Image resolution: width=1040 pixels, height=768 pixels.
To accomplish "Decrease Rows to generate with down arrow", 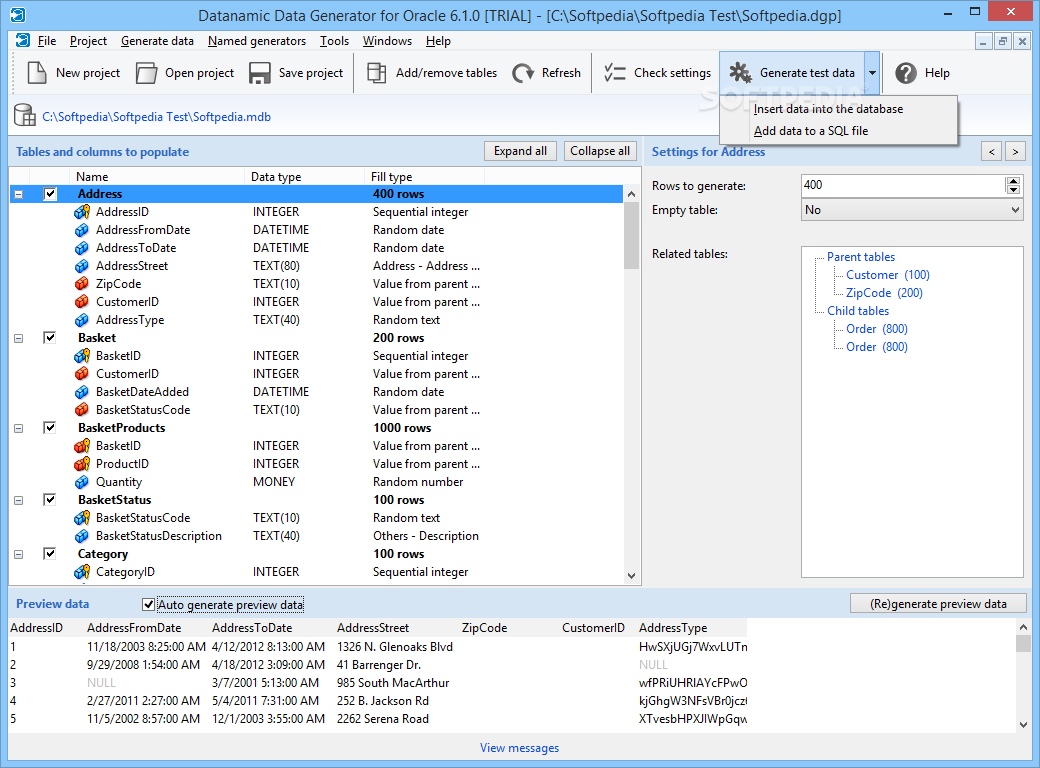I will click(1013, 190).
